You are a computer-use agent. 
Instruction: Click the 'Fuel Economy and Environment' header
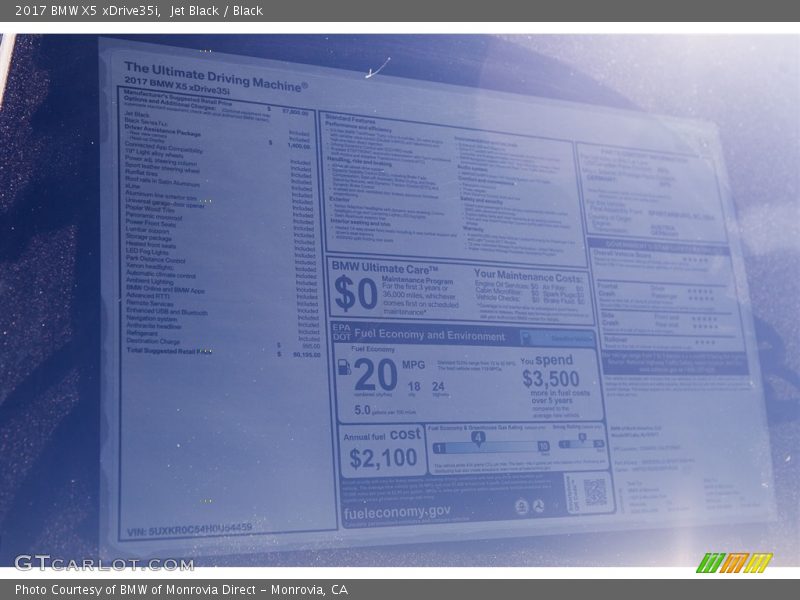pyautogui.click(x=430, y=335)
